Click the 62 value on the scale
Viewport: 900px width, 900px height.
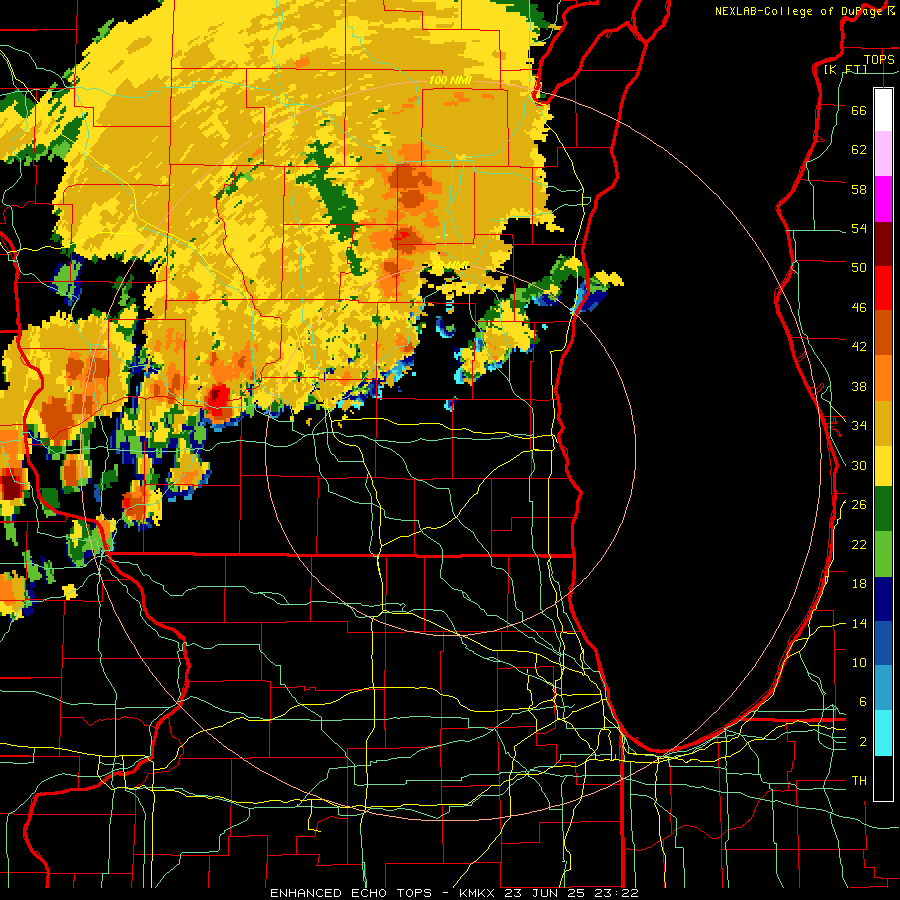859,150
